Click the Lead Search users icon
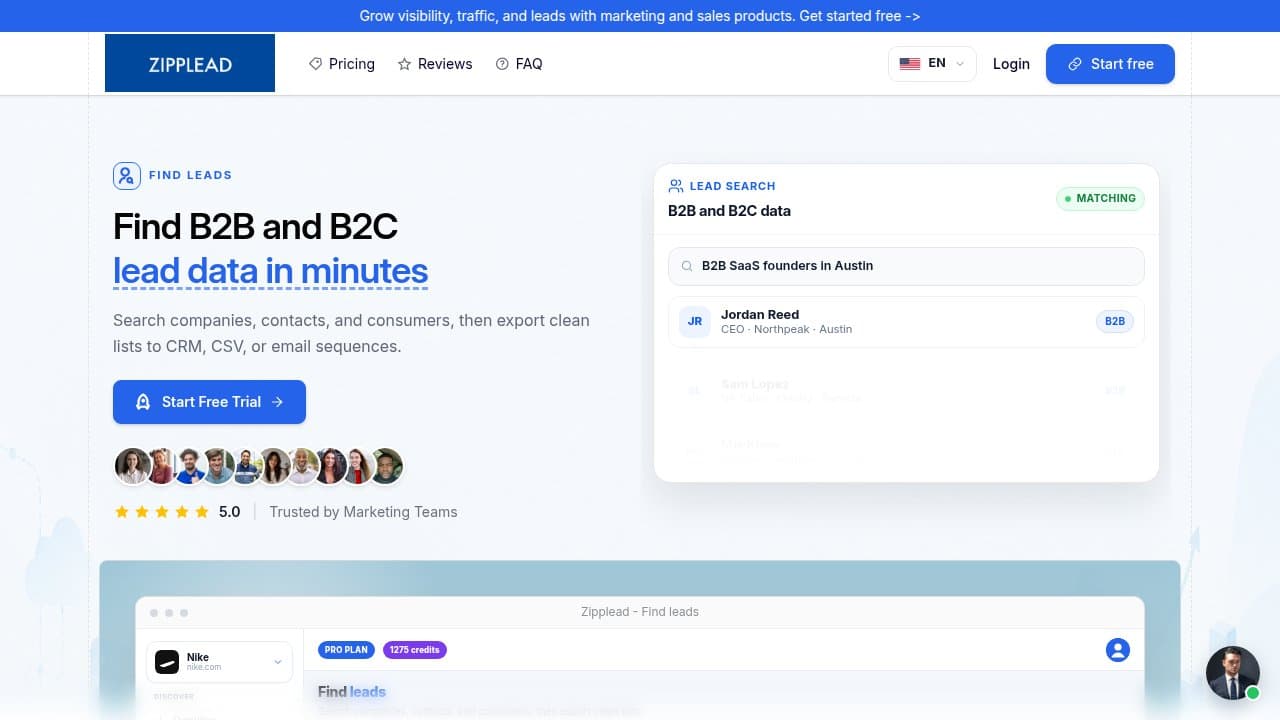Screen dimensions: 1280x720 click(676, 186)
